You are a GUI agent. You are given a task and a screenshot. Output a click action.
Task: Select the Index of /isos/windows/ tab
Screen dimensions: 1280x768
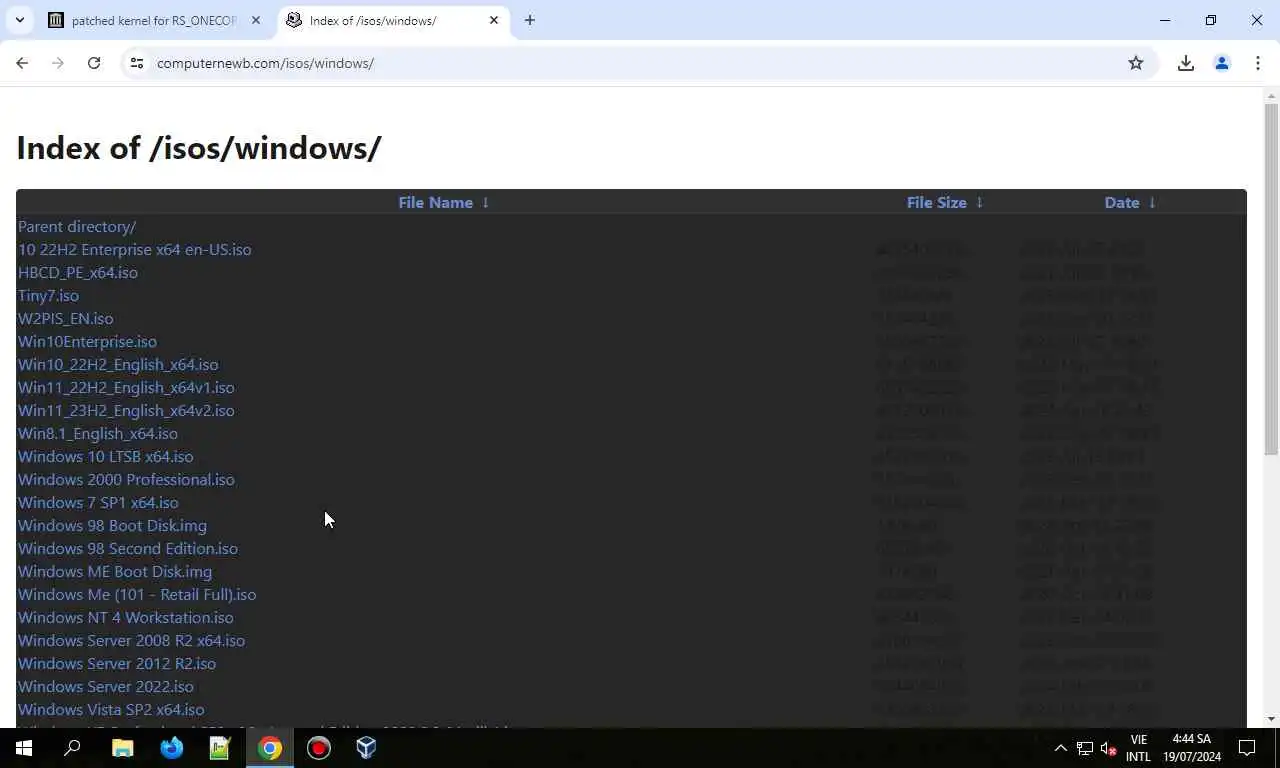[394, 20]
